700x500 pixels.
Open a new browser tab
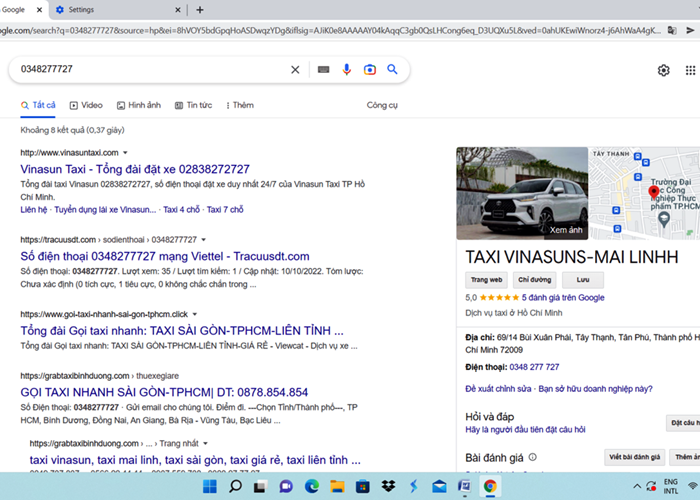(x=200, y=10)
